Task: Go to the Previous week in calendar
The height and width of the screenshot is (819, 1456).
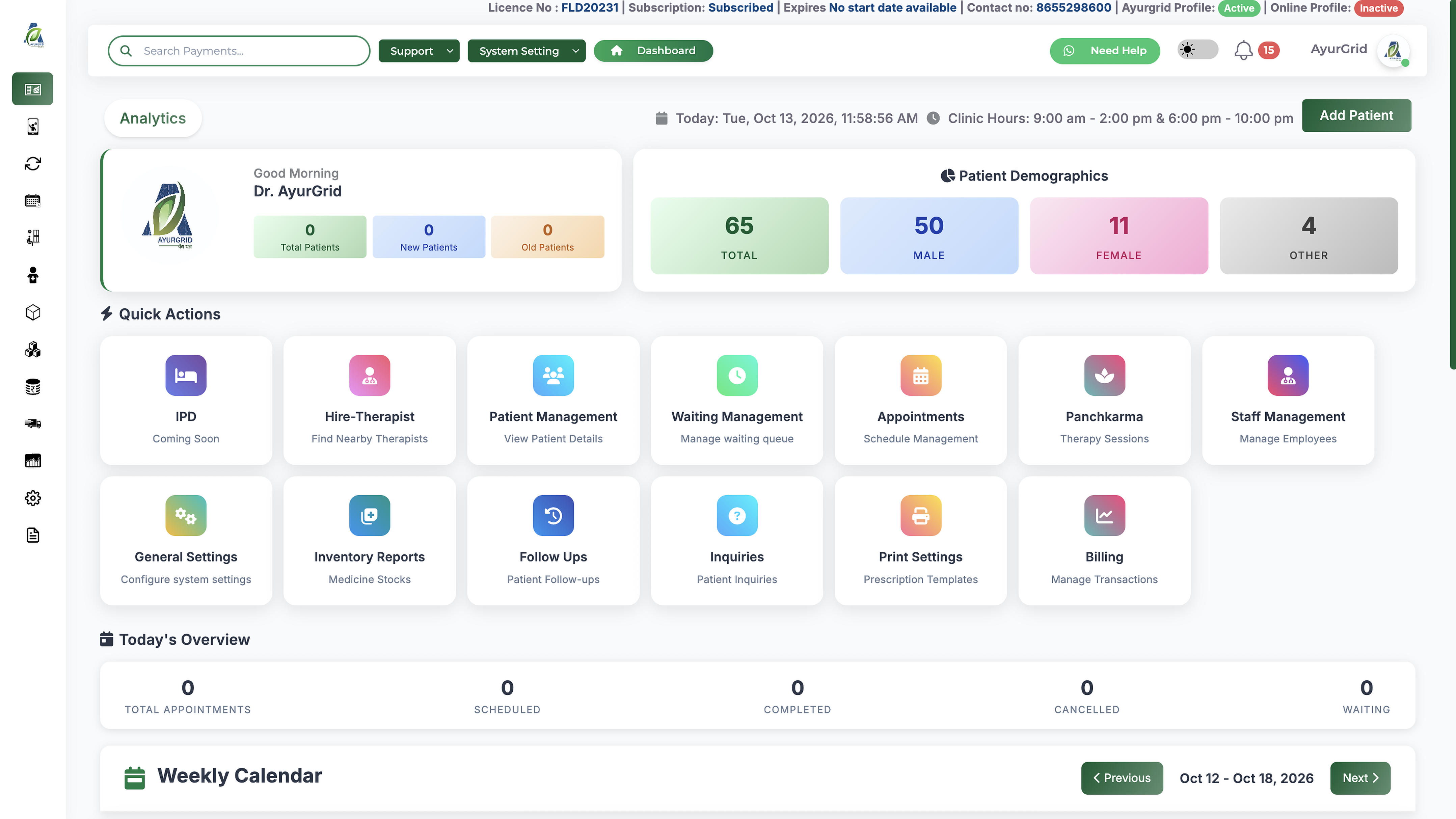Action: click(x=1122, y=778)
